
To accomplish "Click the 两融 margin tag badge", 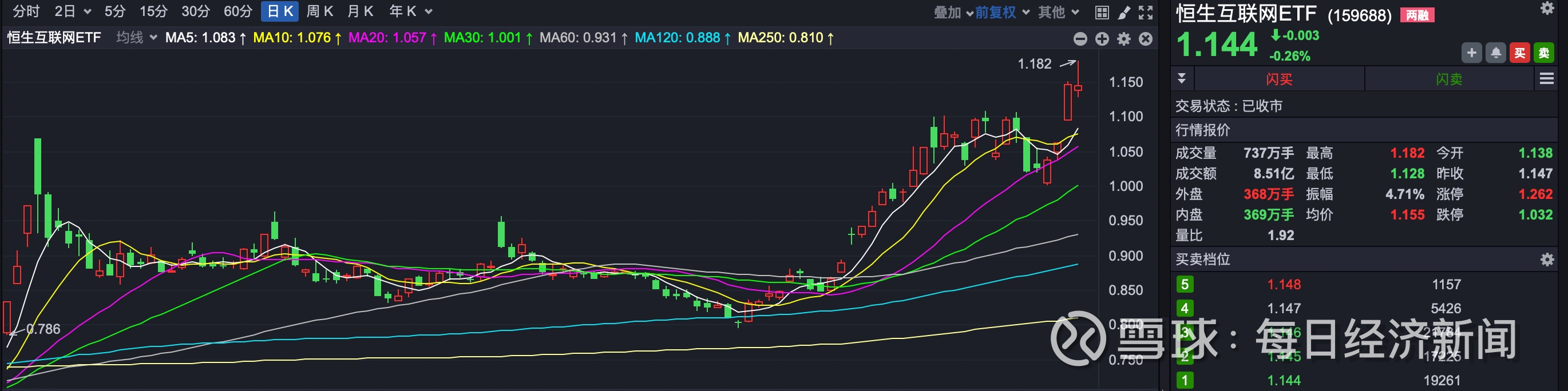I will coord(1417,15).
